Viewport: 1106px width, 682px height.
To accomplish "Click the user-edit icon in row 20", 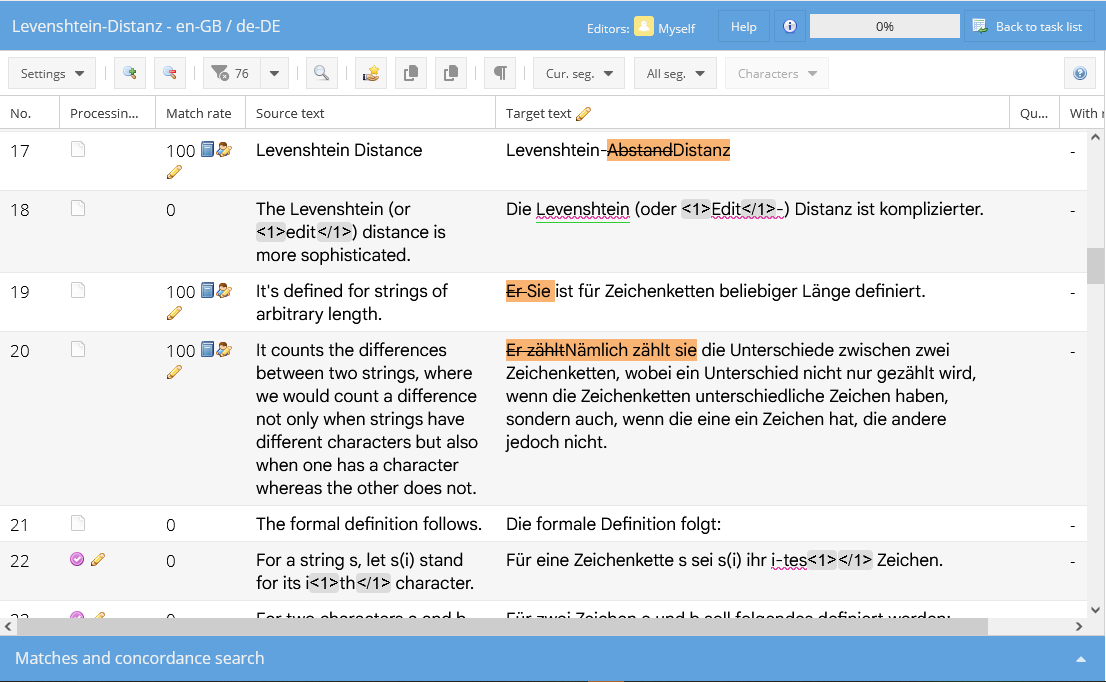I will click(x=224, y=350).
